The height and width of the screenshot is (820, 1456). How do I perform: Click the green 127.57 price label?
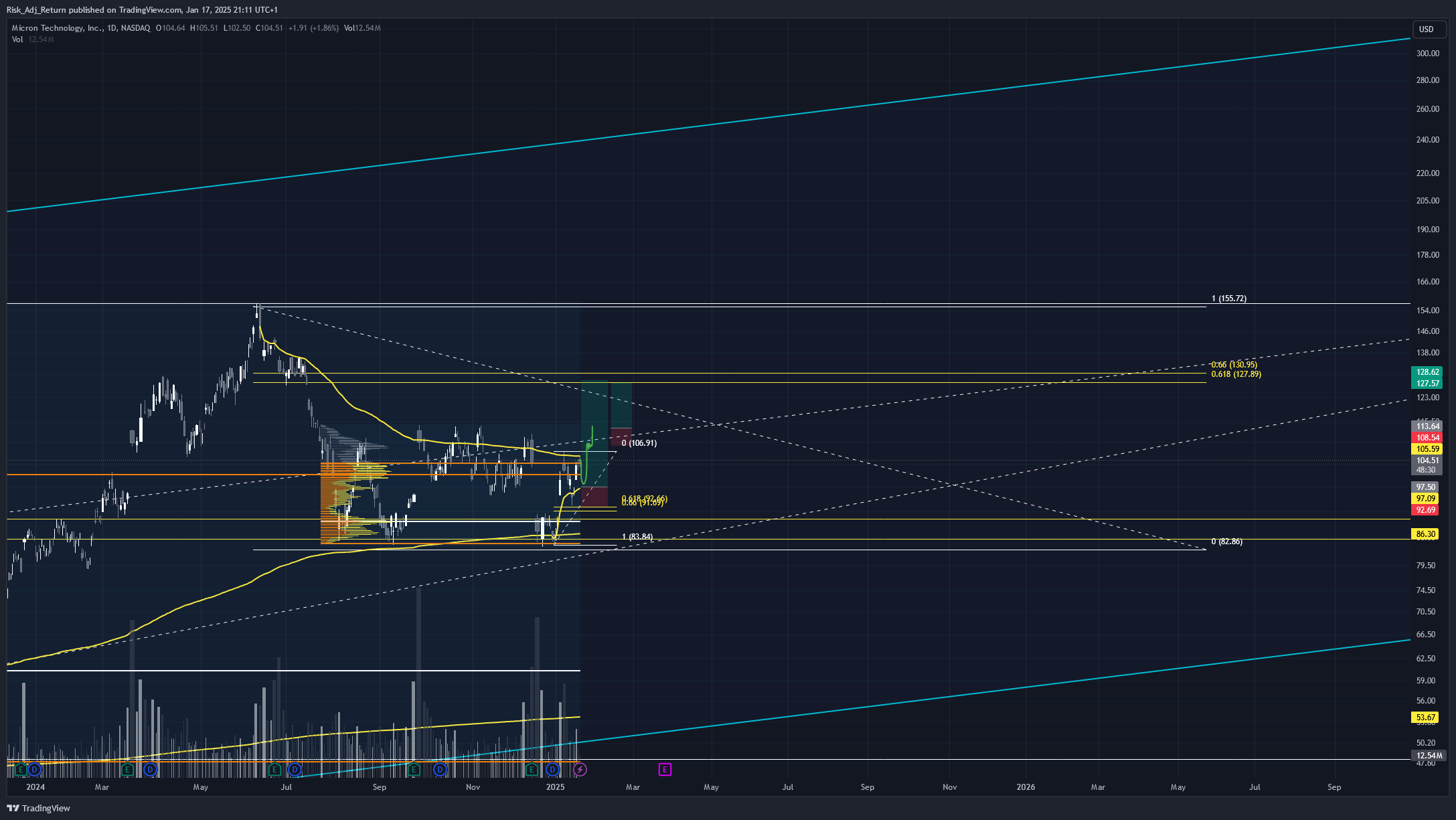1427,384
